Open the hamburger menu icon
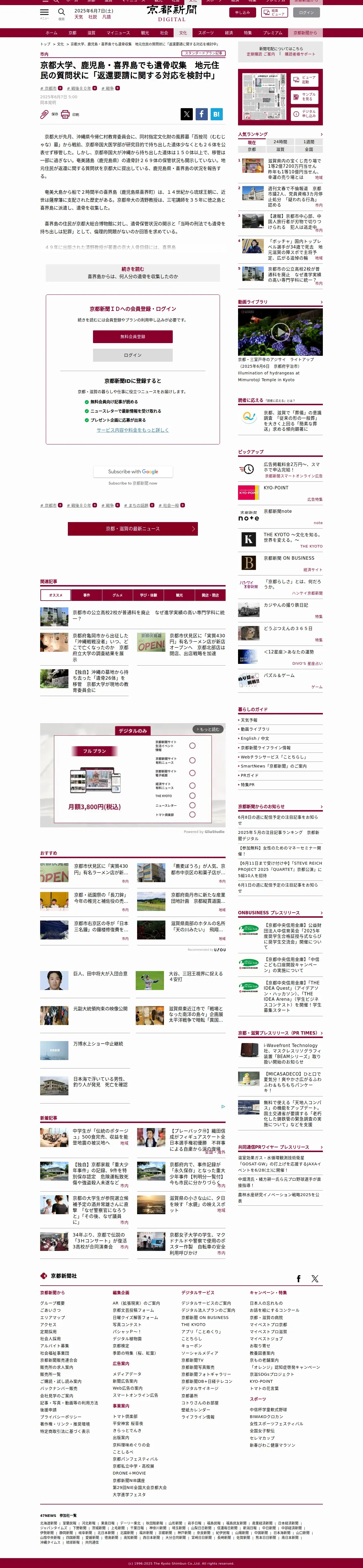Viewport: 363px width, 1568px height. (44, 12)
